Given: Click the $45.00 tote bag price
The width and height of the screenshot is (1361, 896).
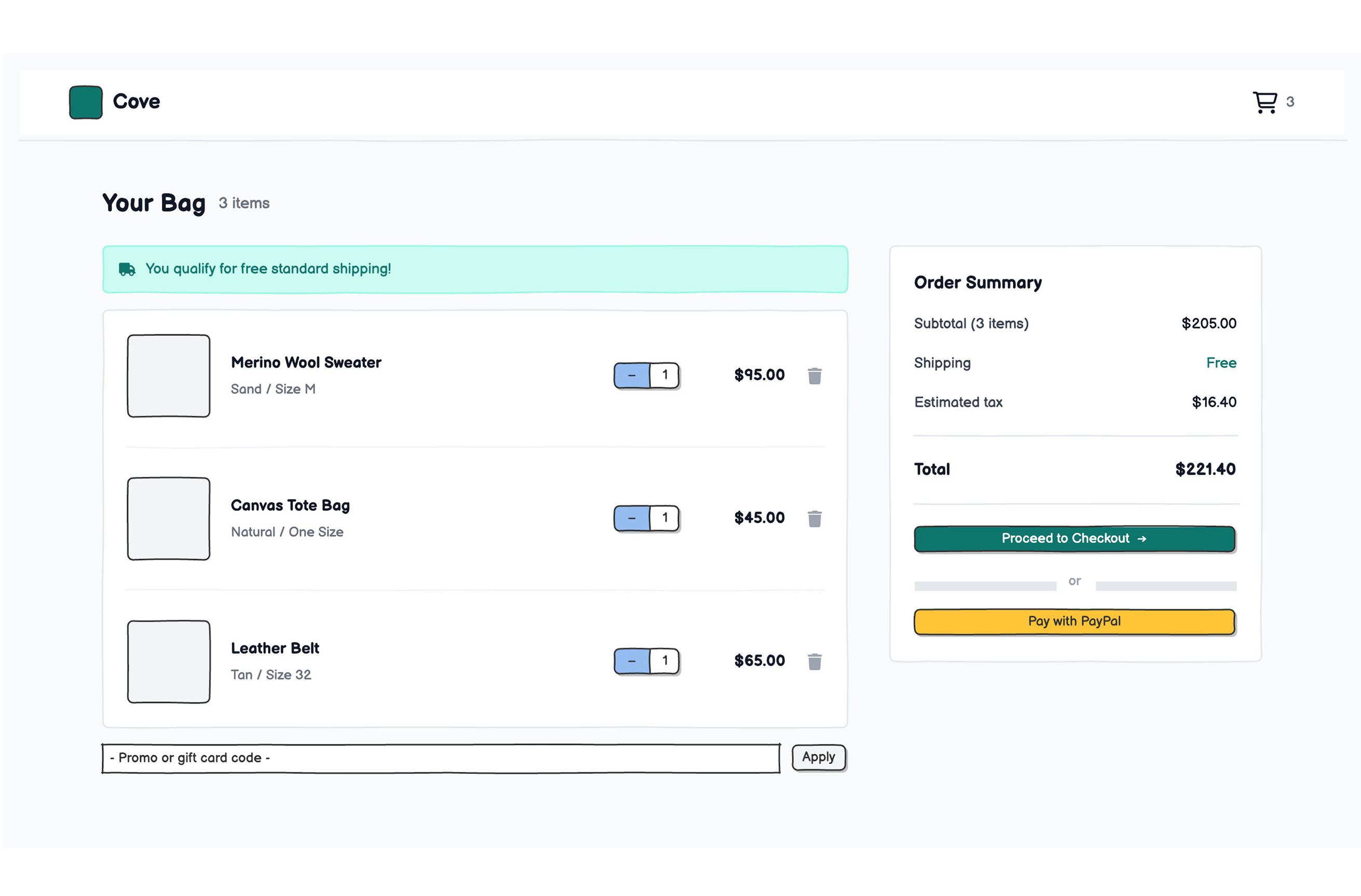Looking at the screenshot, I should click(x=759, y=518).
